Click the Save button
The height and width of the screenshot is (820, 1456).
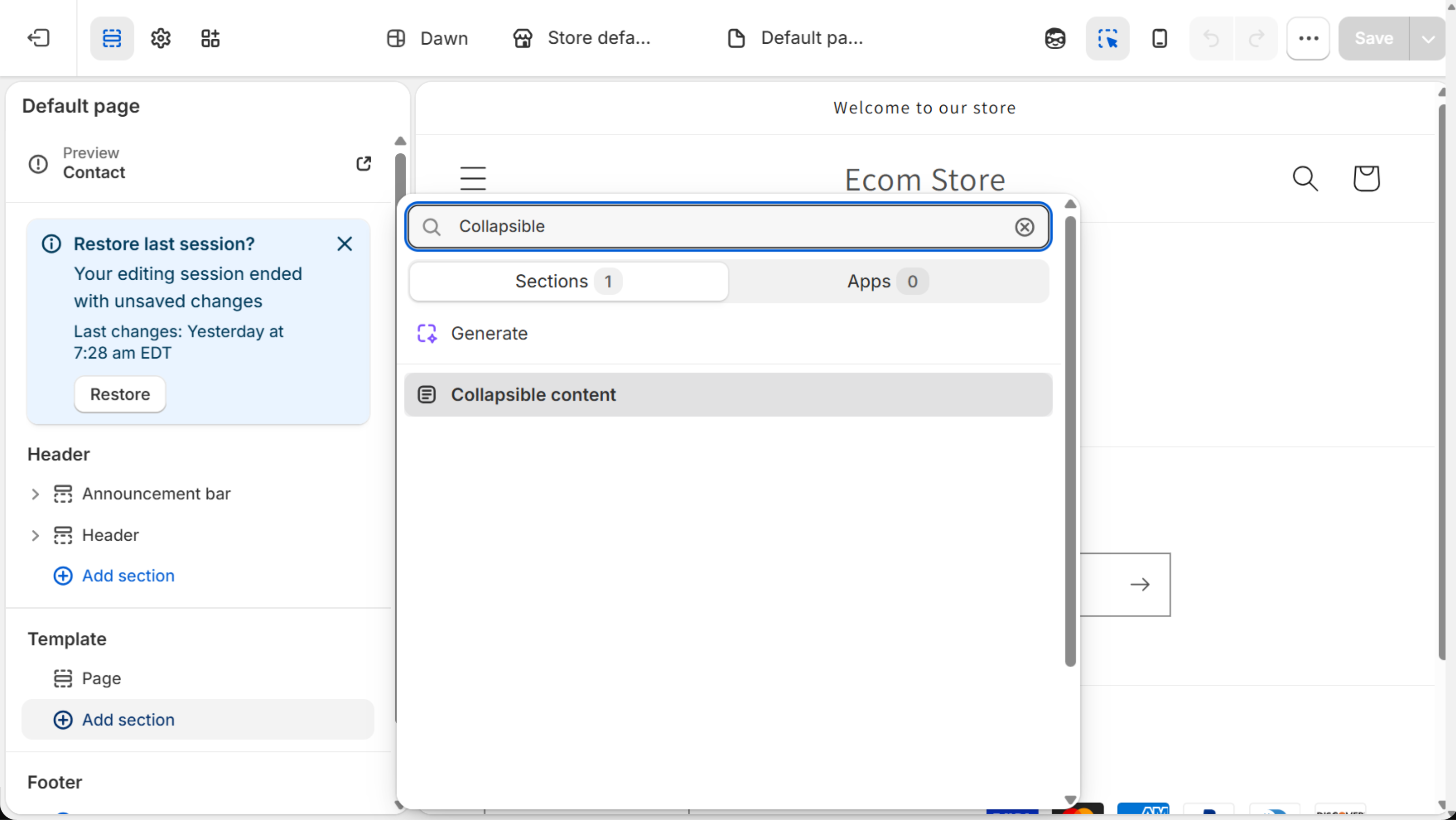coord(1374,38)
